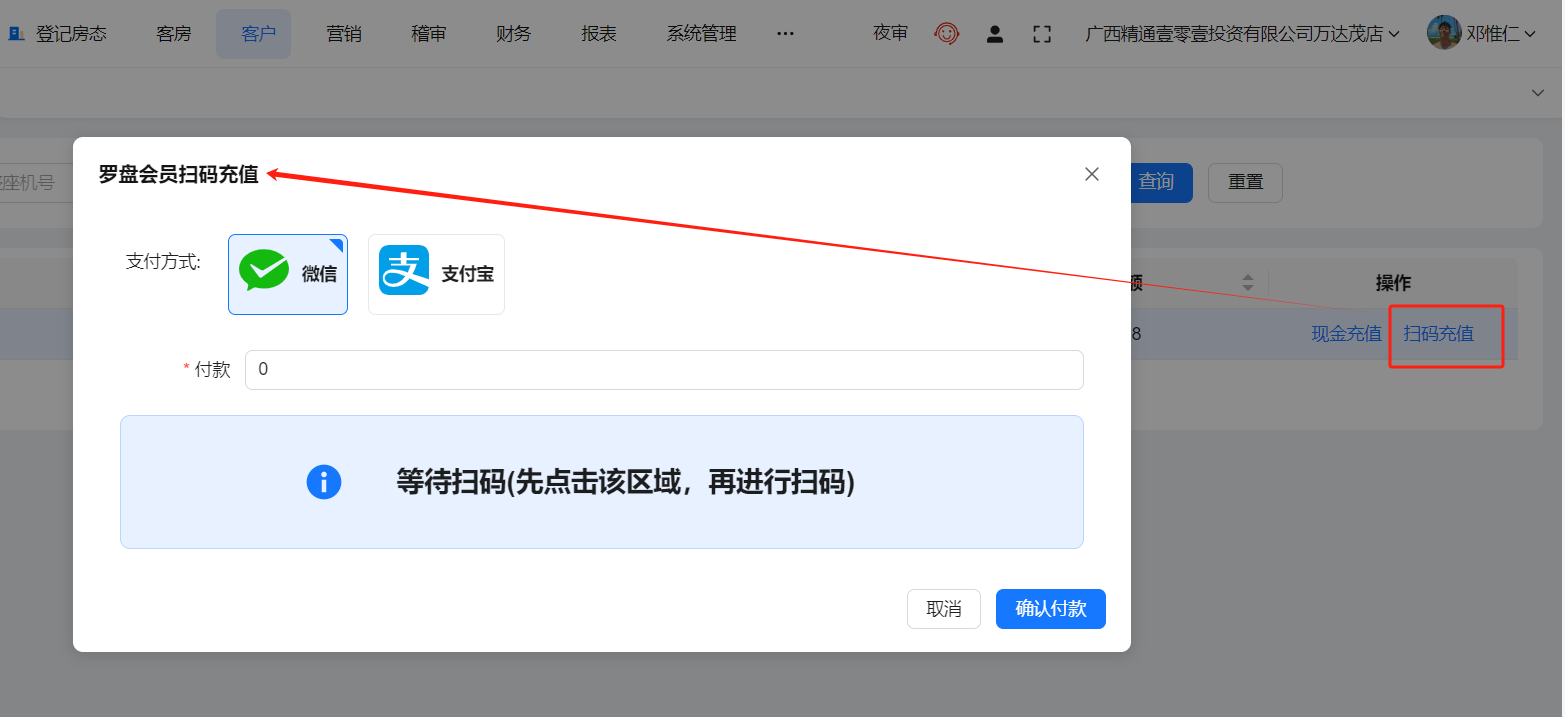Viewport: 1565px width, 717px height.
Task: Open the more menu ellipsis
Action: [x=785, y=34]
